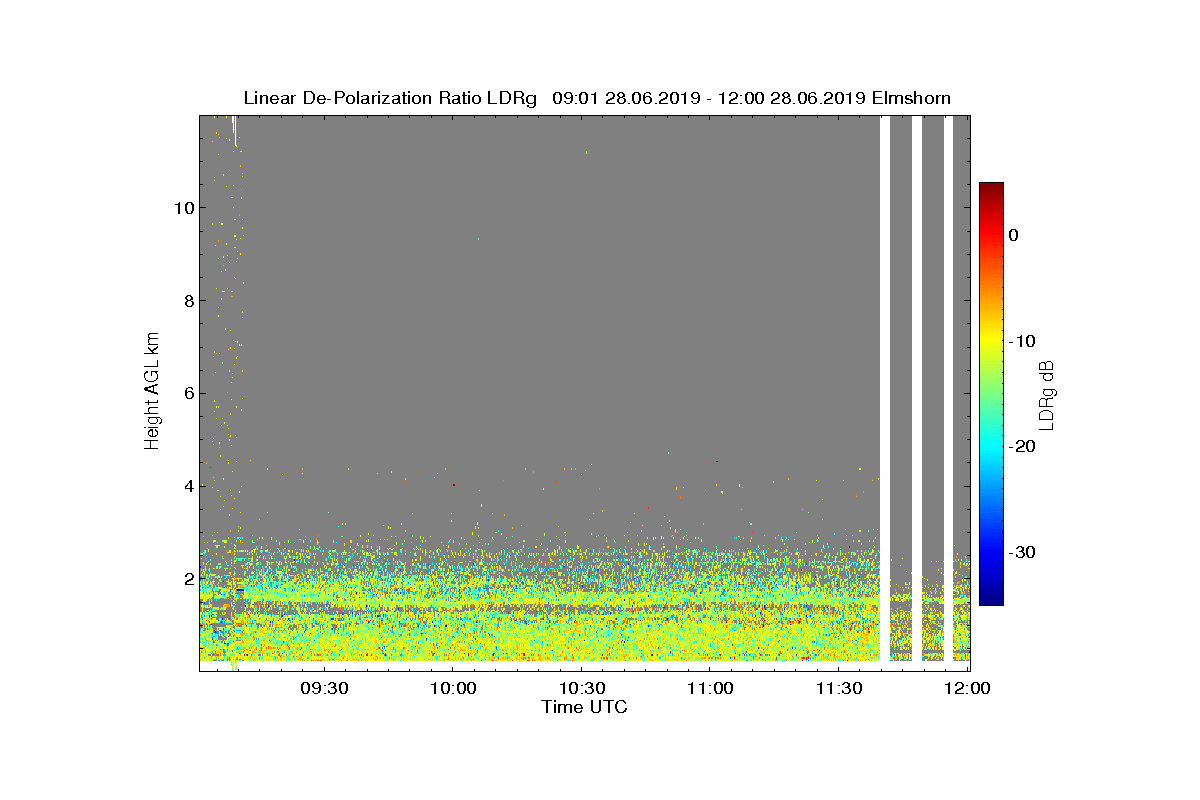The height and width of the screenshot is (800, 1200).
Task: Click the 11:00 time axis label
Action: point(709,689)
